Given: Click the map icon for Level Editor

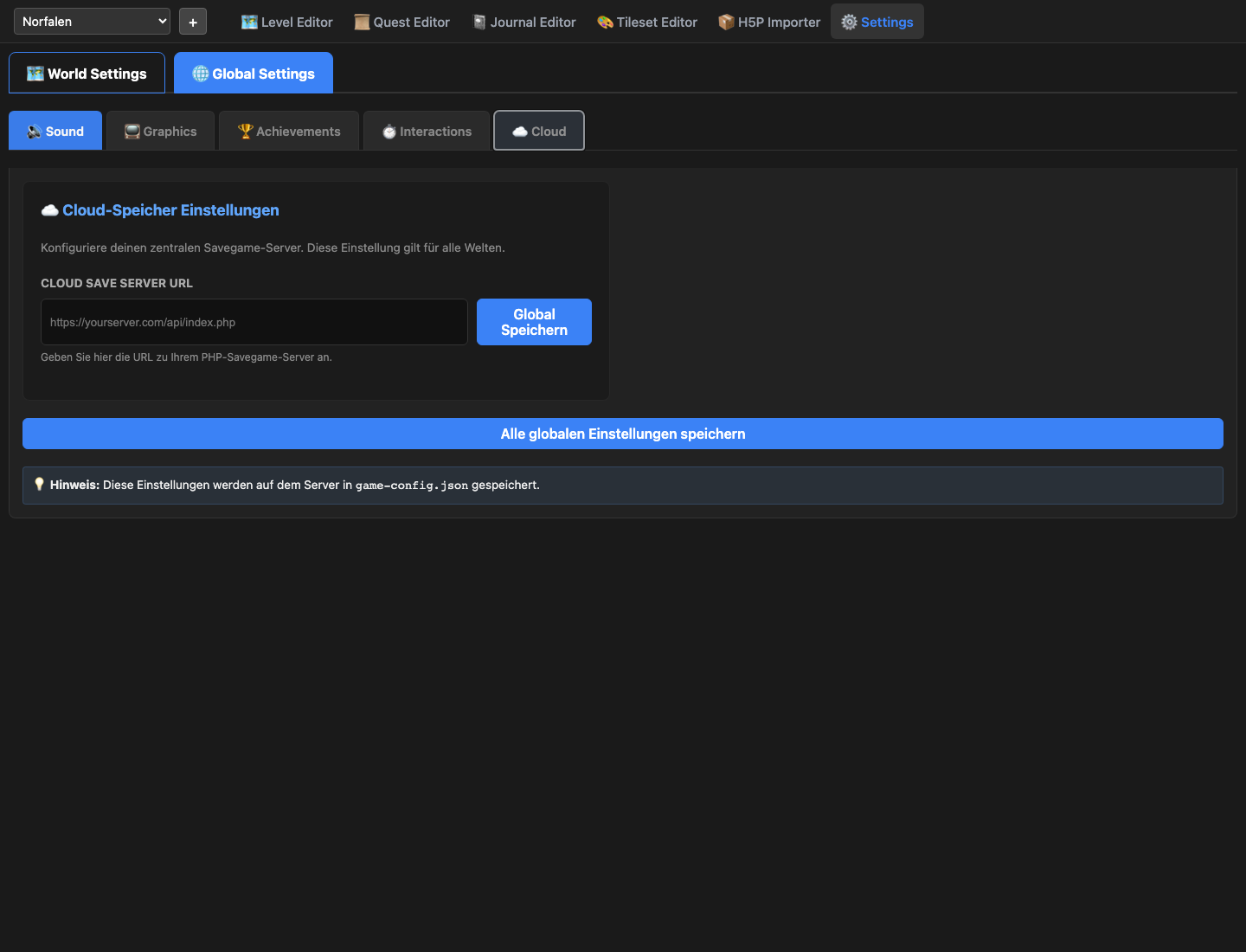Looking at the screenshot, I should pos(249,23).
